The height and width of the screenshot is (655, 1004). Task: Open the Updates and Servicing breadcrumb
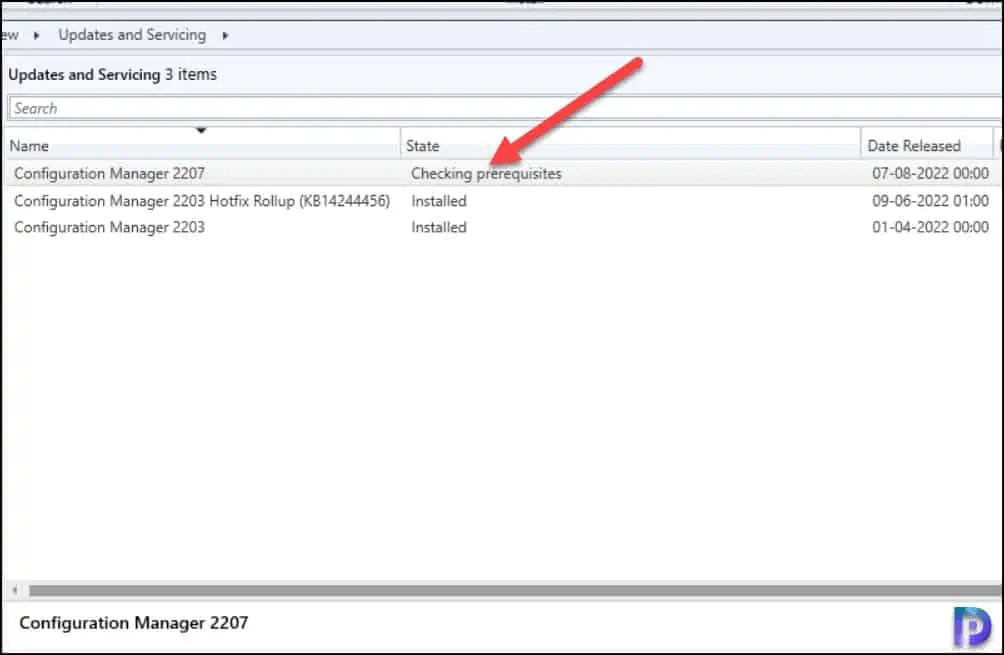coord(132,35)
